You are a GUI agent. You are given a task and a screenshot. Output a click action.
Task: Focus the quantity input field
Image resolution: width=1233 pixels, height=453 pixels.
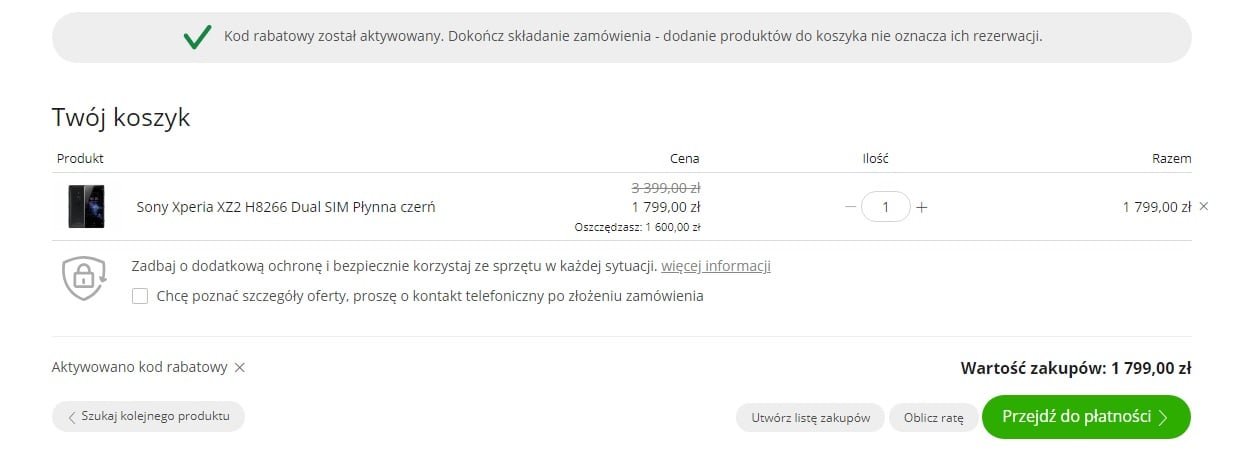[885, 207]
